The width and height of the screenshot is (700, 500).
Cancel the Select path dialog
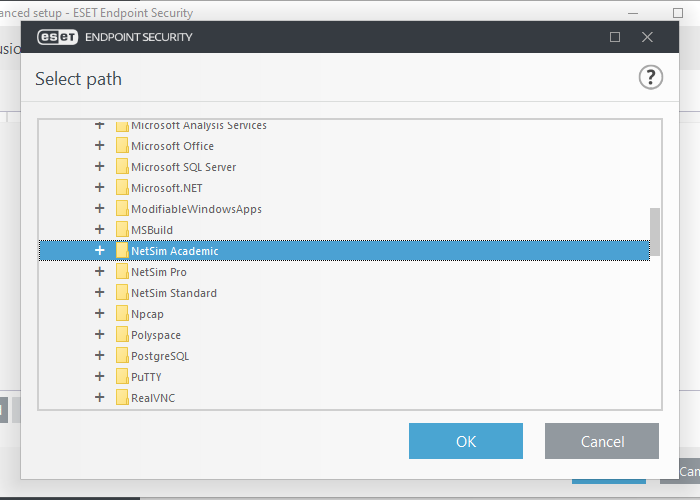(x=602, y=441)
